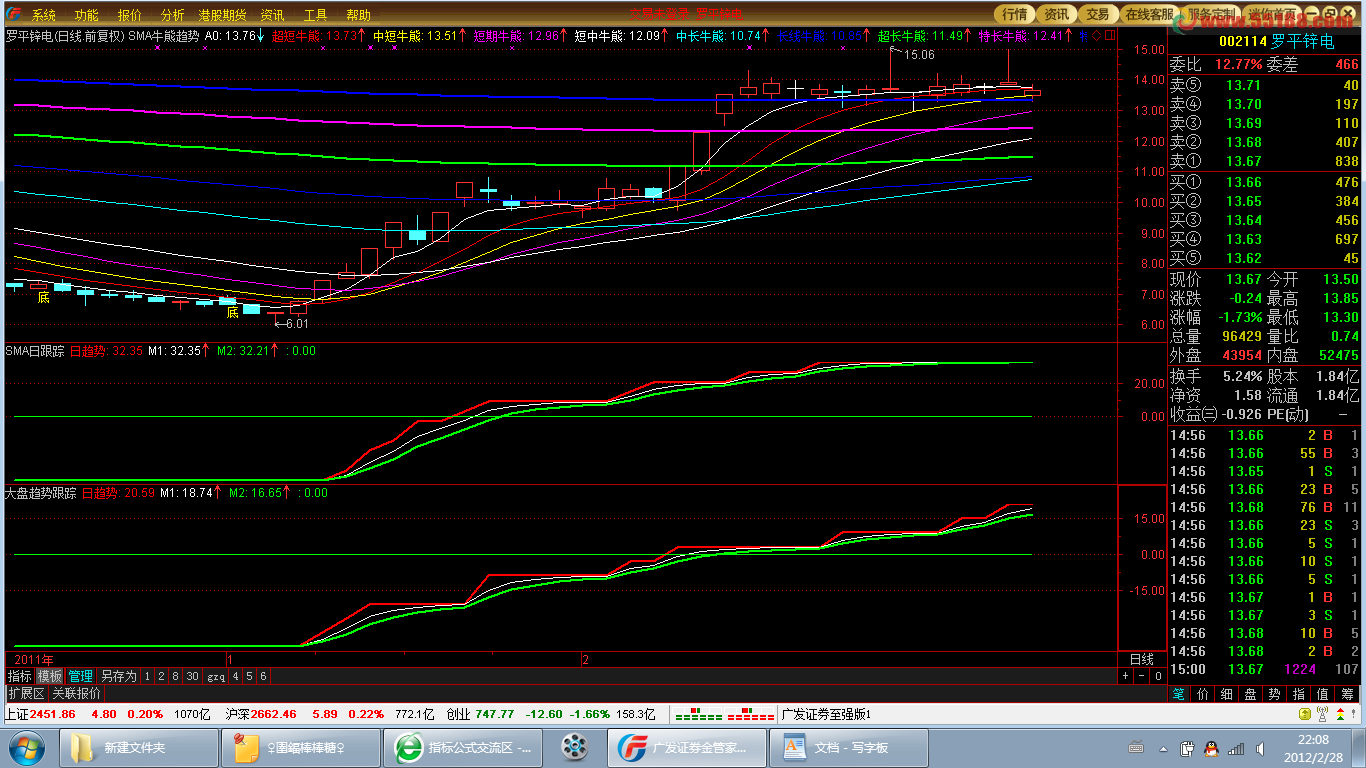Click the red window icon above chart
The image size is (1366, 768).
1108,36
